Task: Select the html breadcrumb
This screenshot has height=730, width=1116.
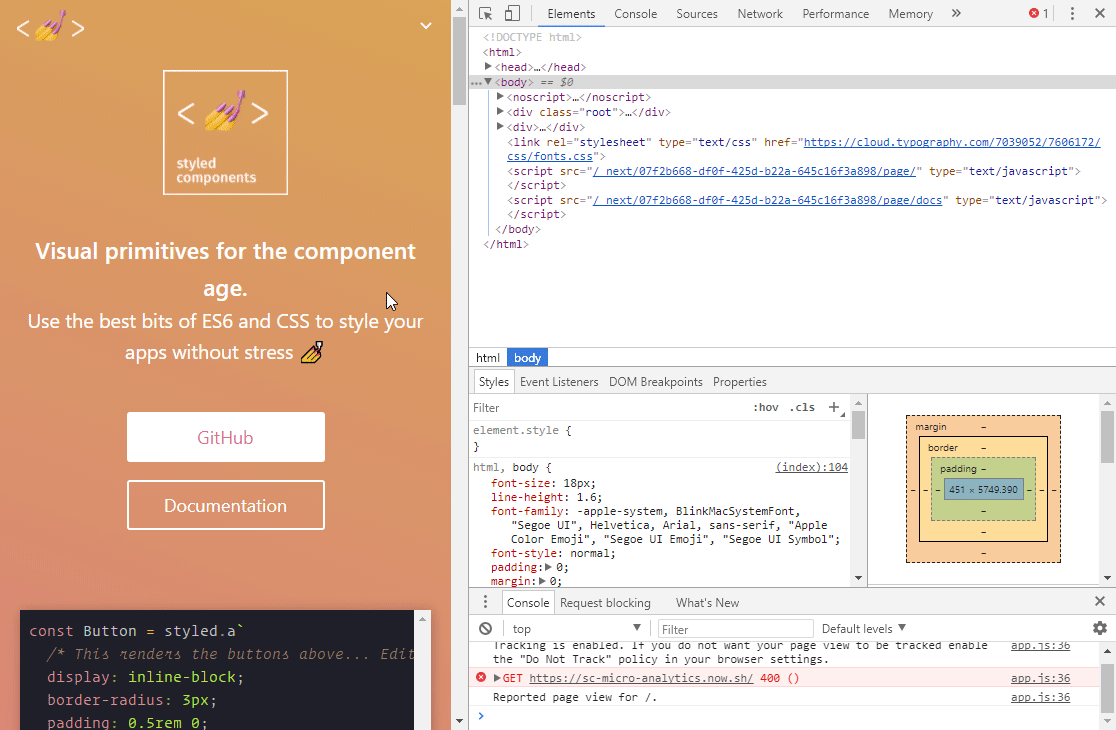Action: [488, 357]
